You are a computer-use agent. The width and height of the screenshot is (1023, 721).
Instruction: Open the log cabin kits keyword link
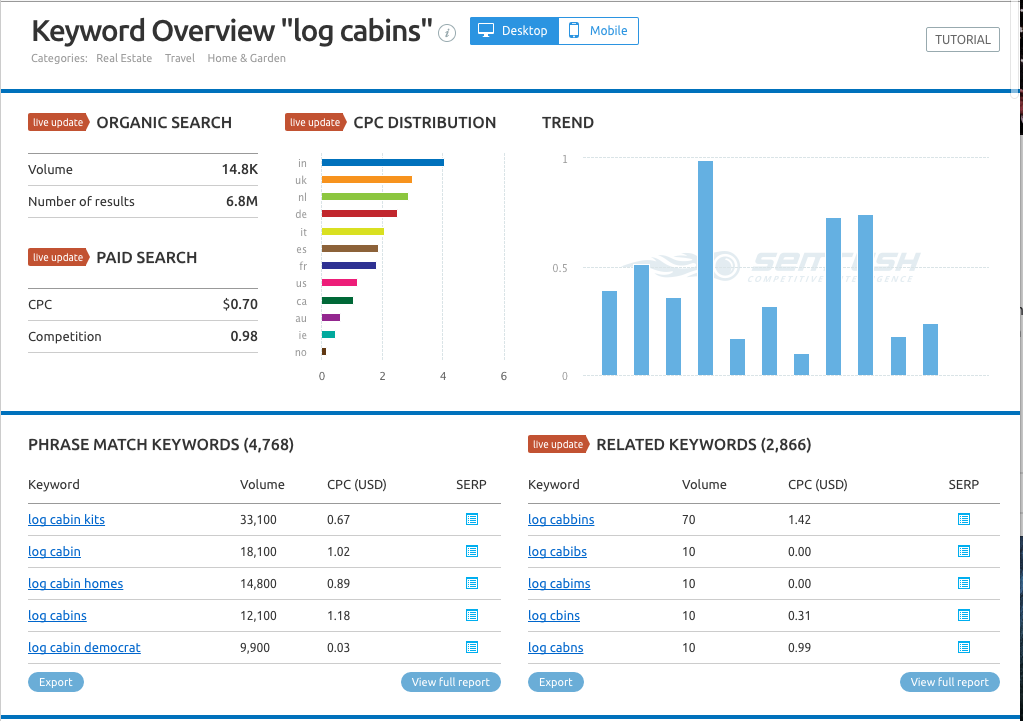point(66,520)
